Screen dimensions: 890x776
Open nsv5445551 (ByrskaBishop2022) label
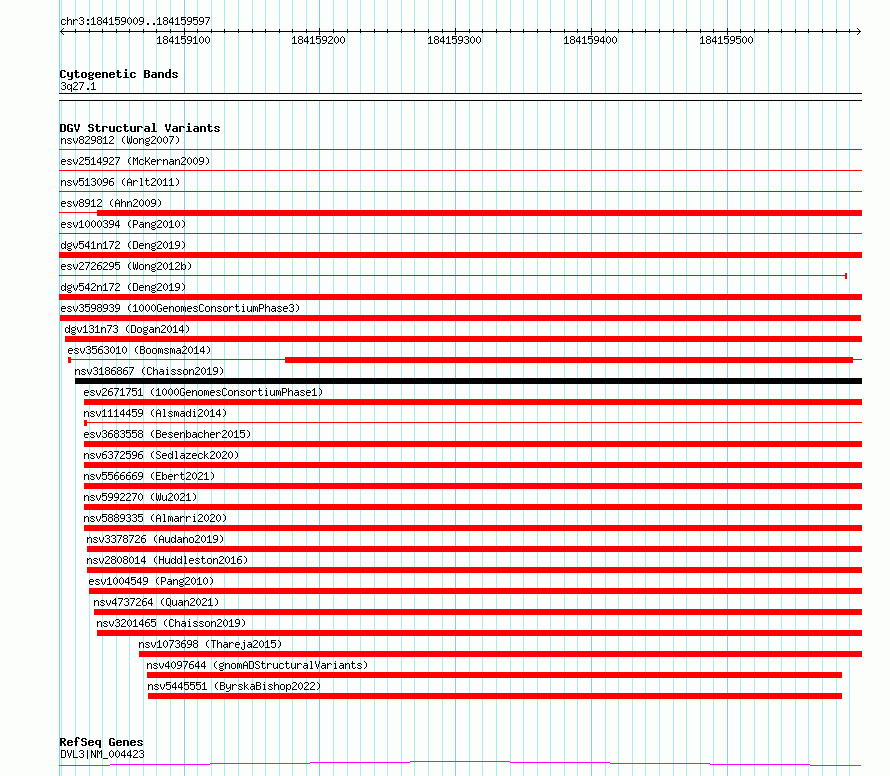[x=234, y=686]
